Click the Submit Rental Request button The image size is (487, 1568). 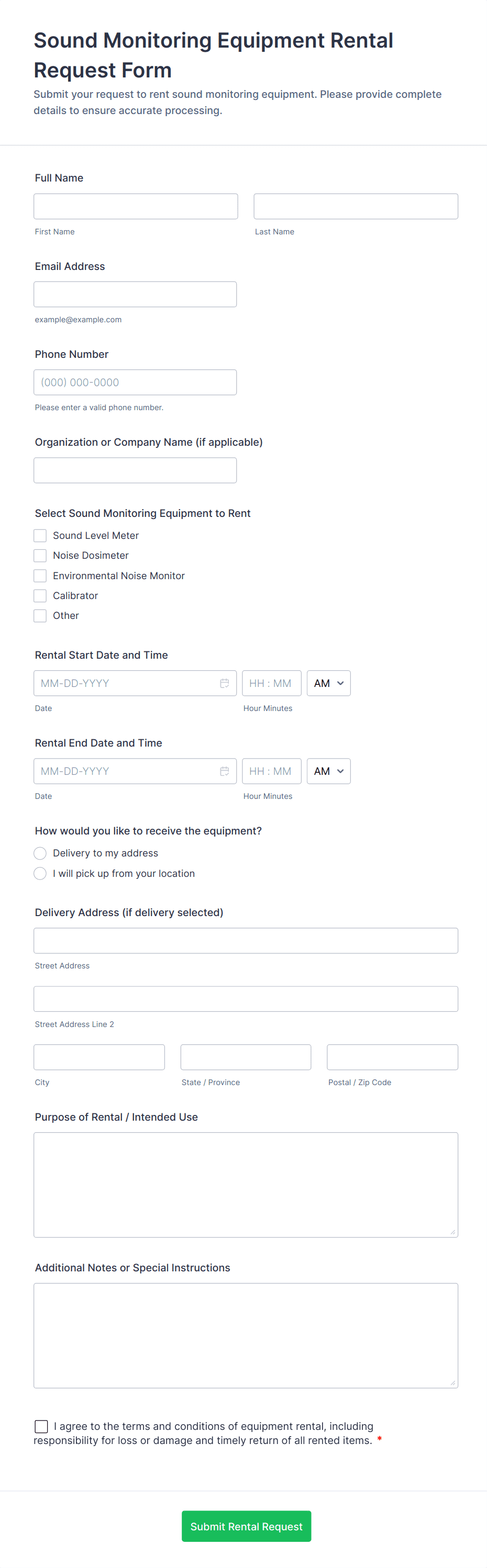(246, 1526)
